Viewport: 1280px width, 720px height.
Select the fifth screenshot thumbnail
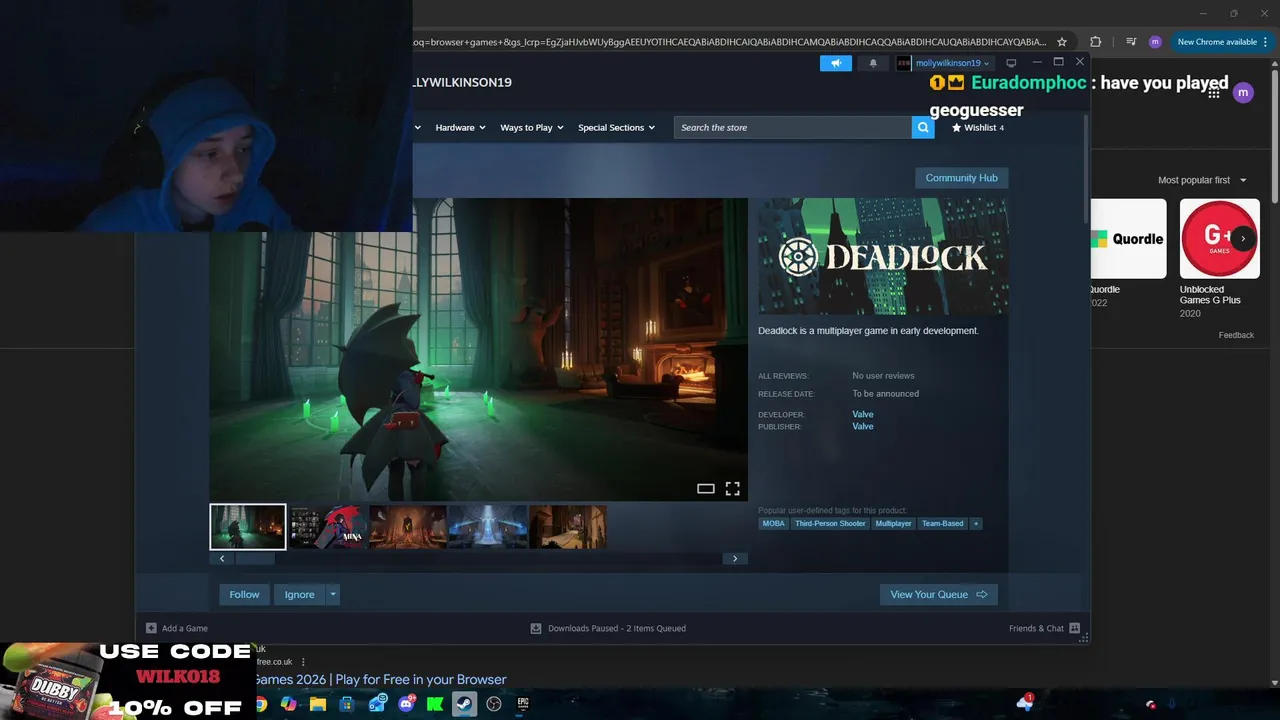coord(568,527)
